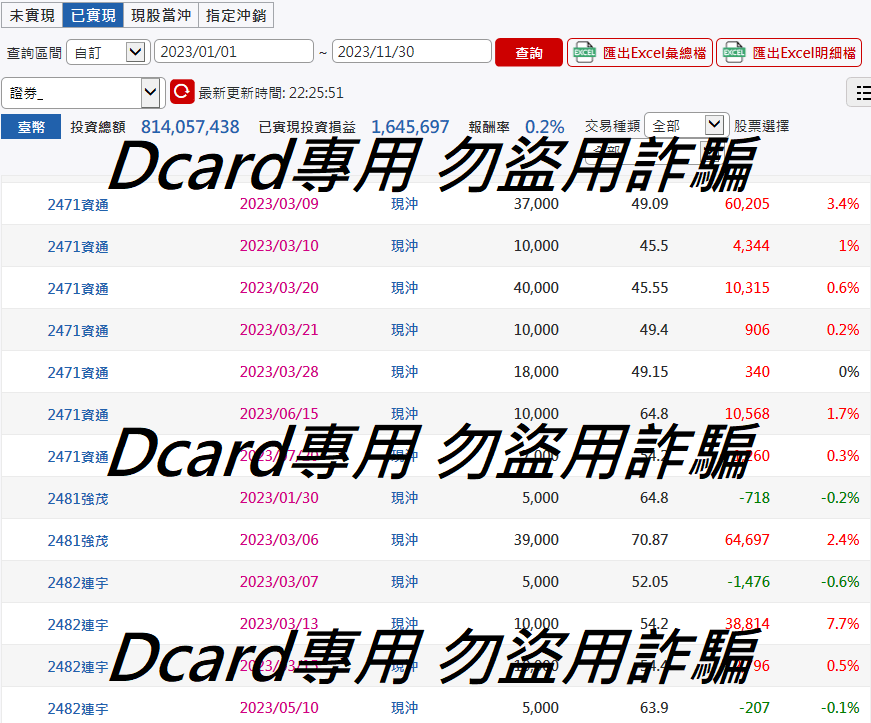Expand the 查詢區間 自訂 dropdown
The height and width of the screenshot is (723, 871).
point(108,52)
